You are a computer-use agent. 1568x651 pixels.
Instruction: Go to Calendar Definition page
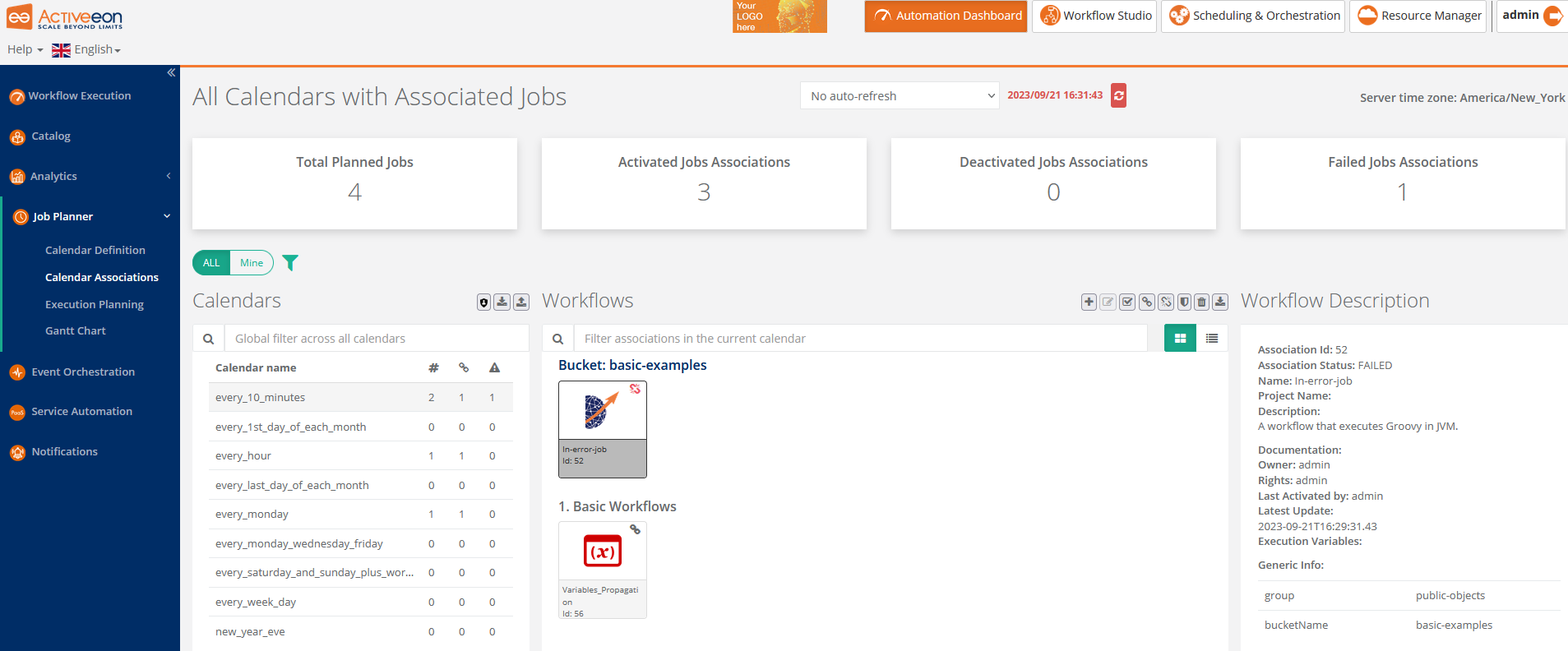pos(95,250)
